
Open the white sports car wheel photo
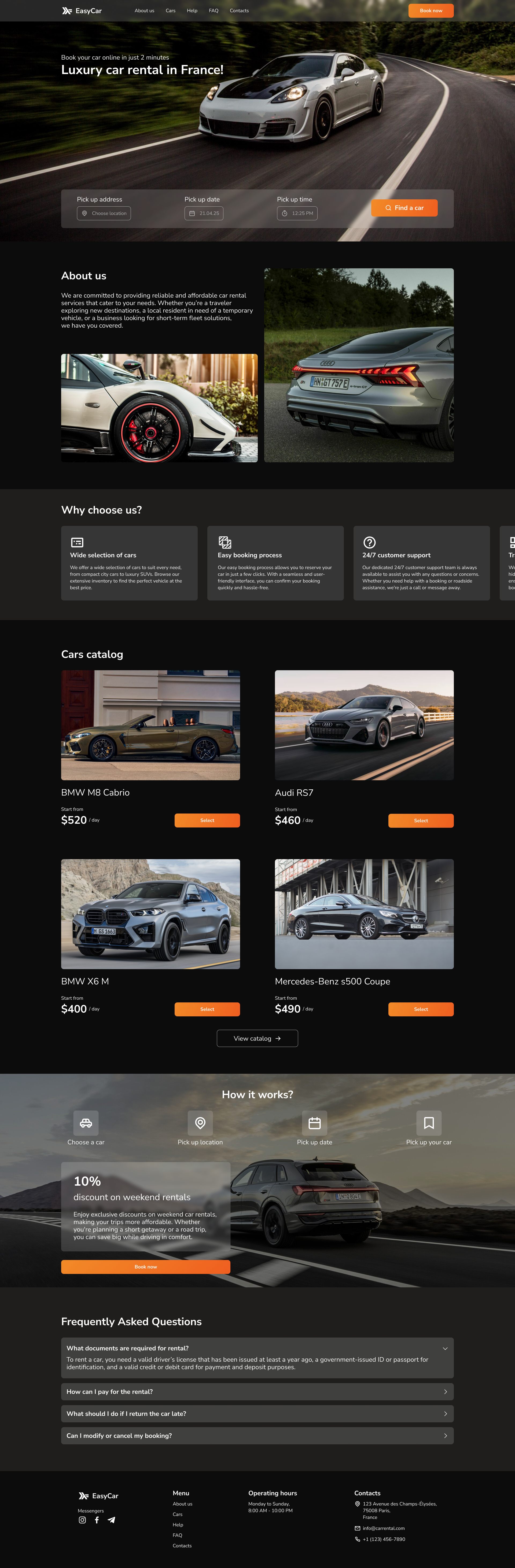tap(160, 408)
